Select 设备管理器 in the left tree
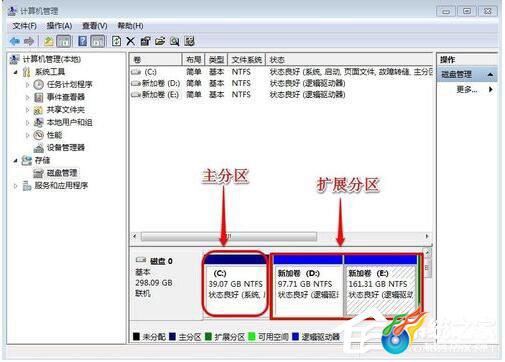 tap(66, 148)
